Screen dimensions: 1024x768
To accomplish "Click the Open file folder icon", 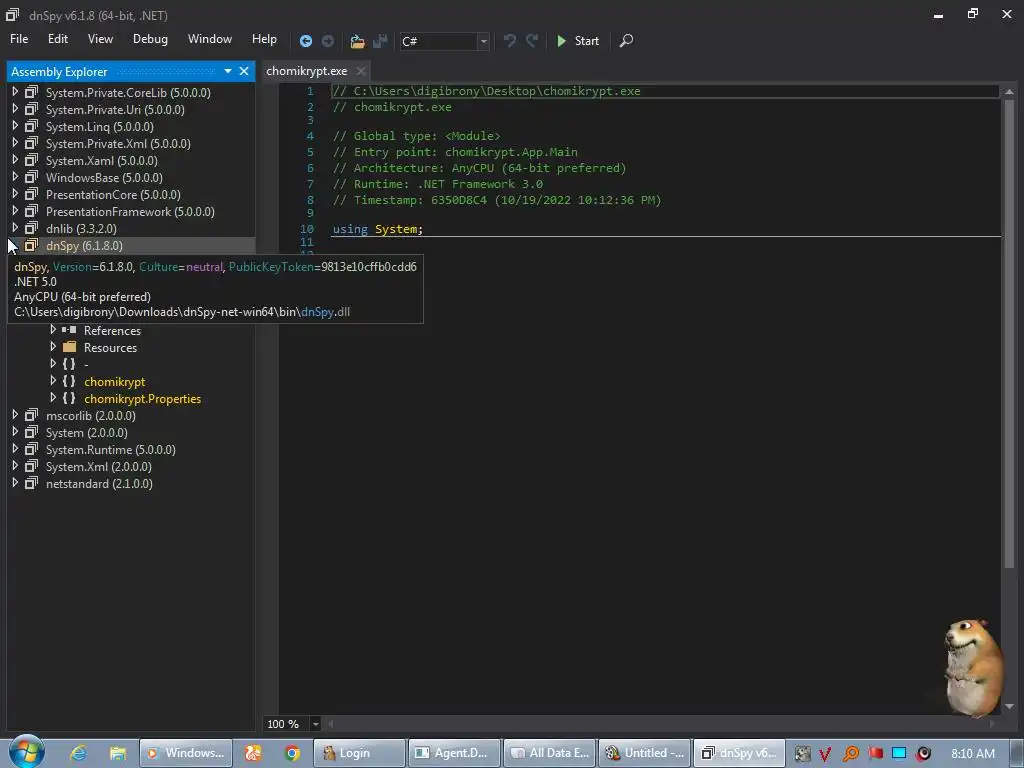I will (x=357, y=41).
